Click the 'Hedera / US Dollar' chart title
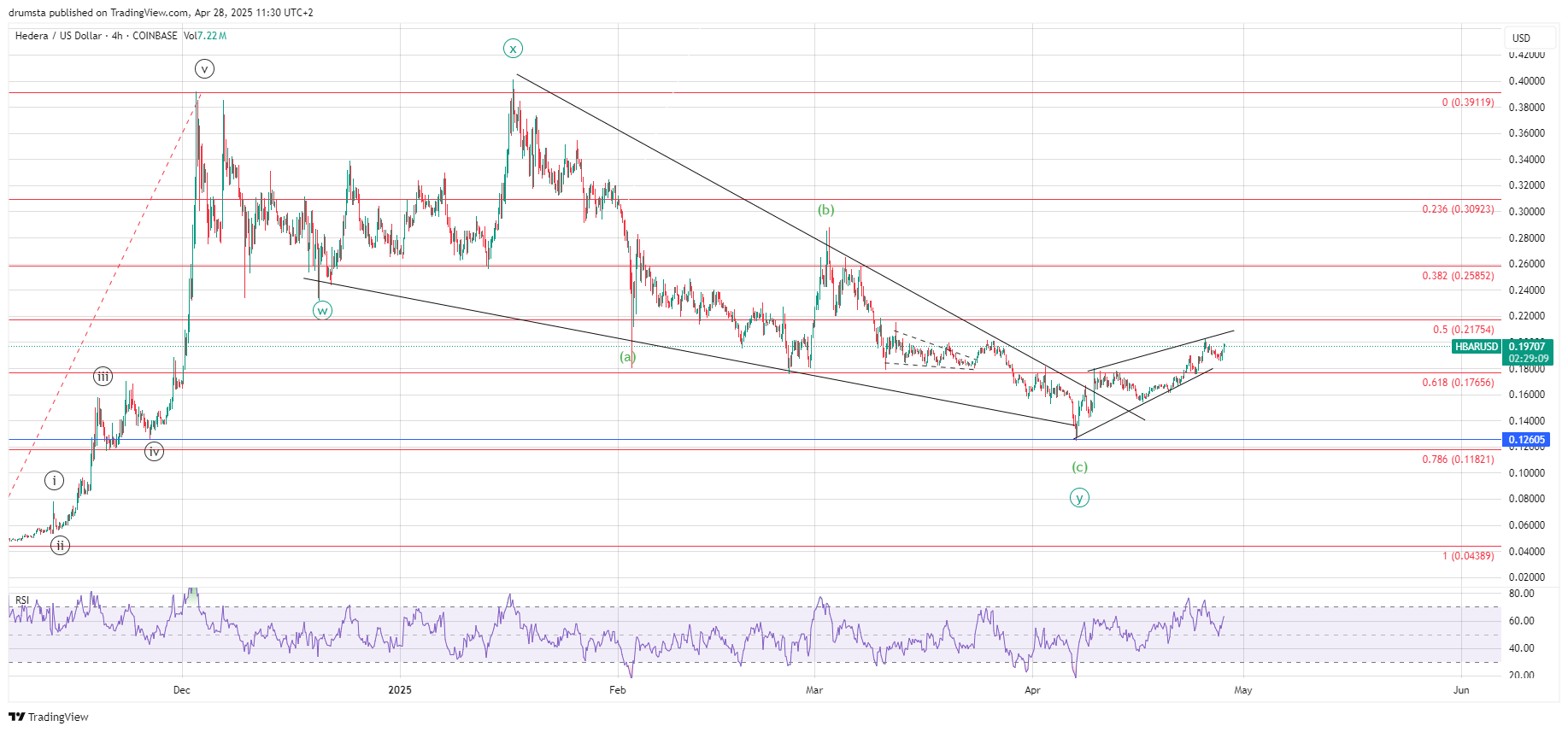Screen dimensions: 1568x732 click(x=58, y=36)
